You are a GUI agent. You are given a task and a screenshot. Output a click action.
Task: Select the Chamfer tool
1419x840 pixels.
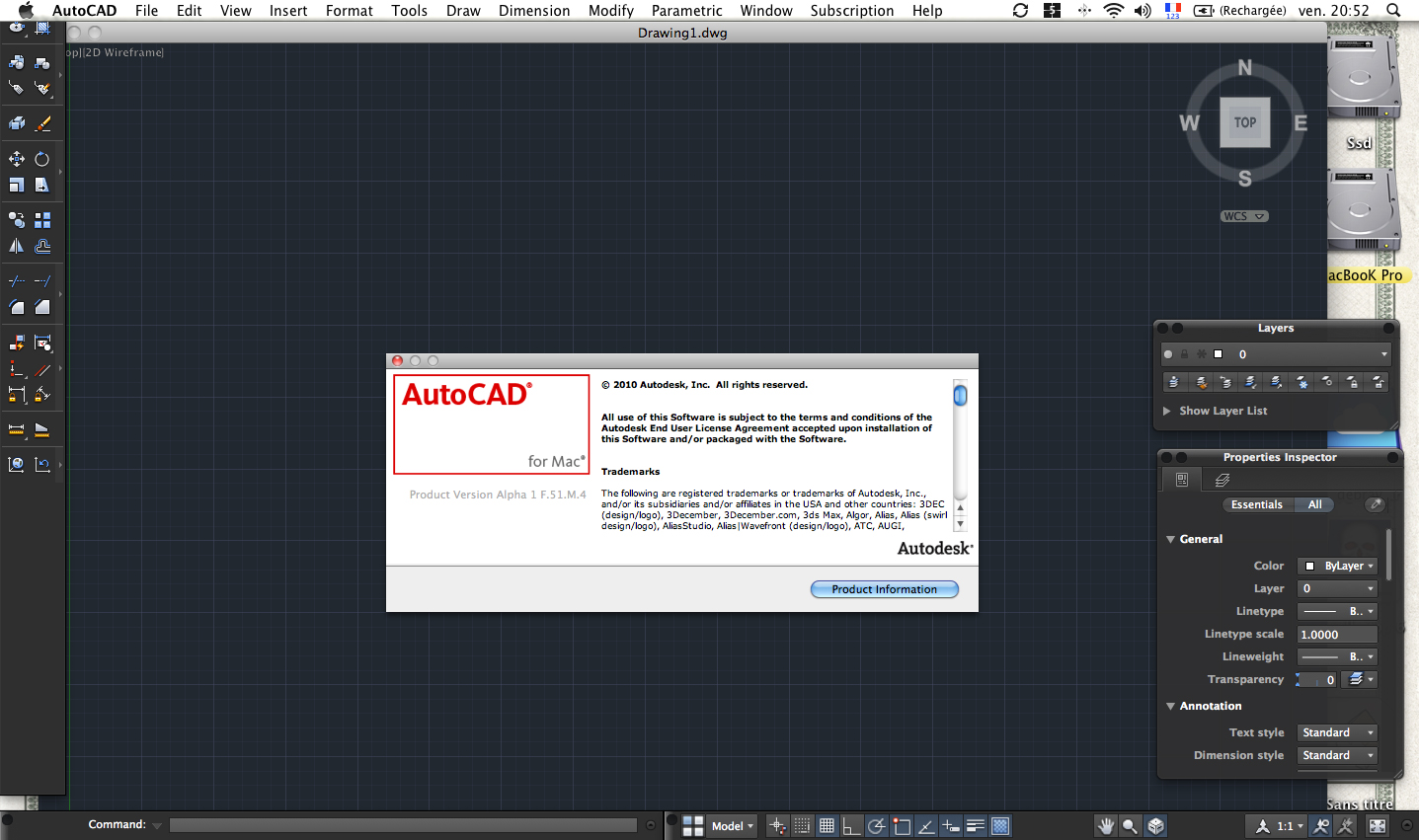point(42,307)
